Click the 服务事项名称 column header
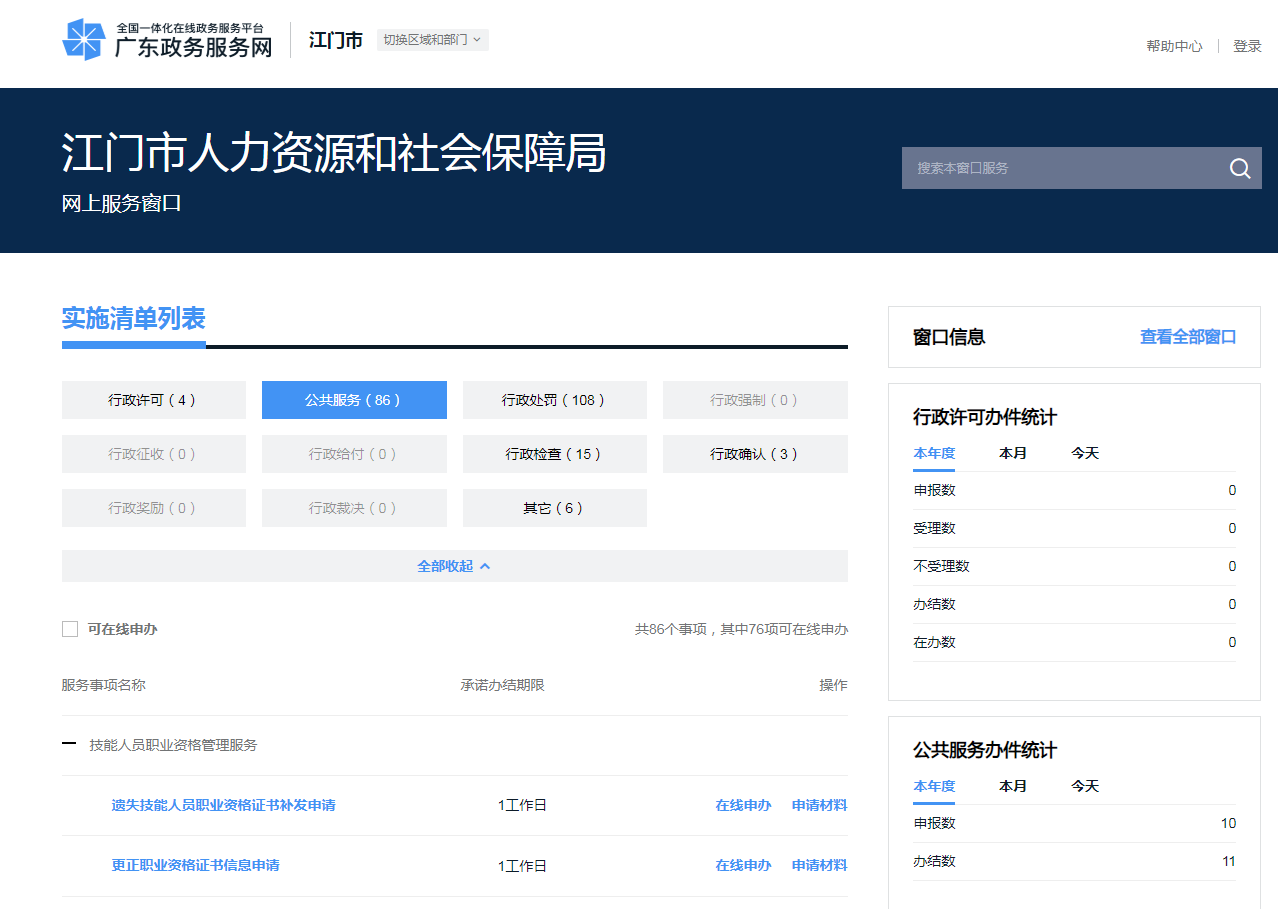This screenshot has width=1278, height=909. coord(104,685)
